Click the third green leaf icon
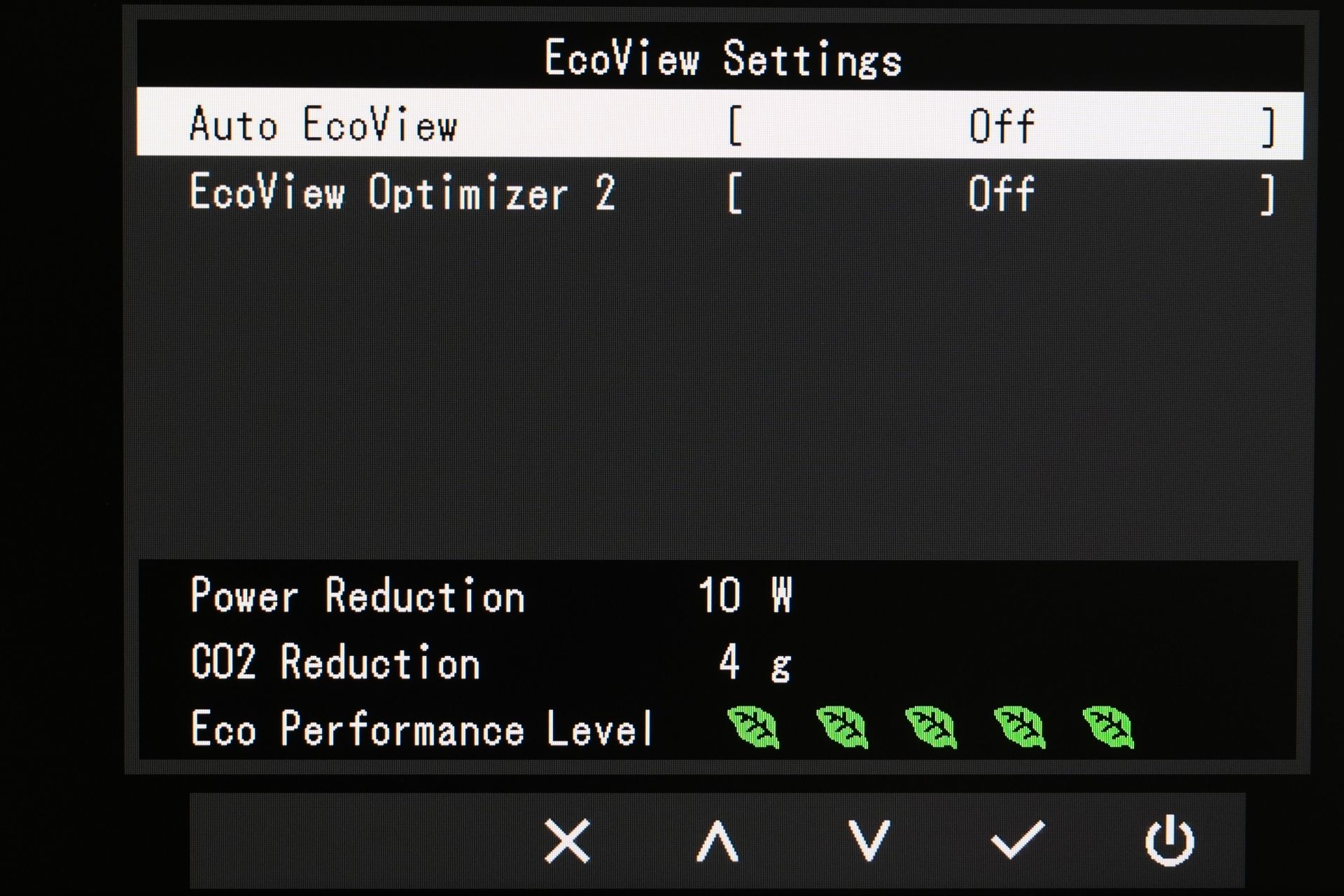The image size is (1344, 896). pos(931,727)
